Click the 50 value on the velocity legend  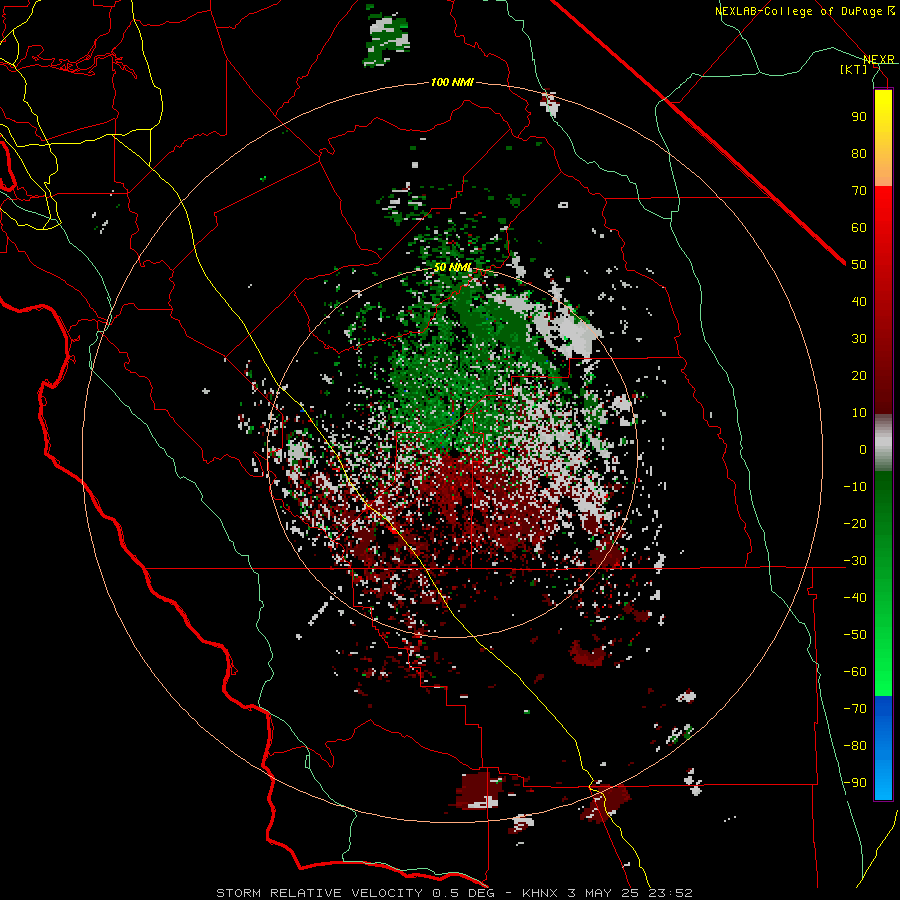[859, 265]
